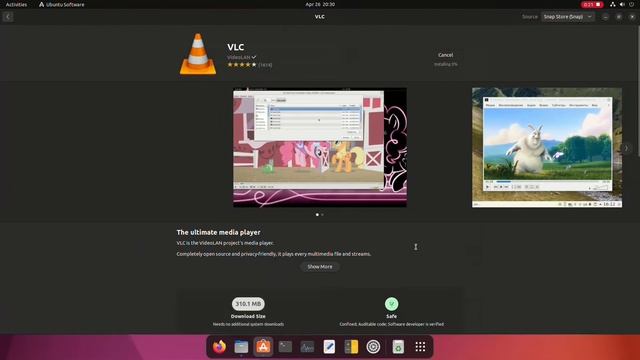This screenshot has width=640, height=360.
Task: Click Ubuntu Software icon in the dock
Action: point(263,347)
